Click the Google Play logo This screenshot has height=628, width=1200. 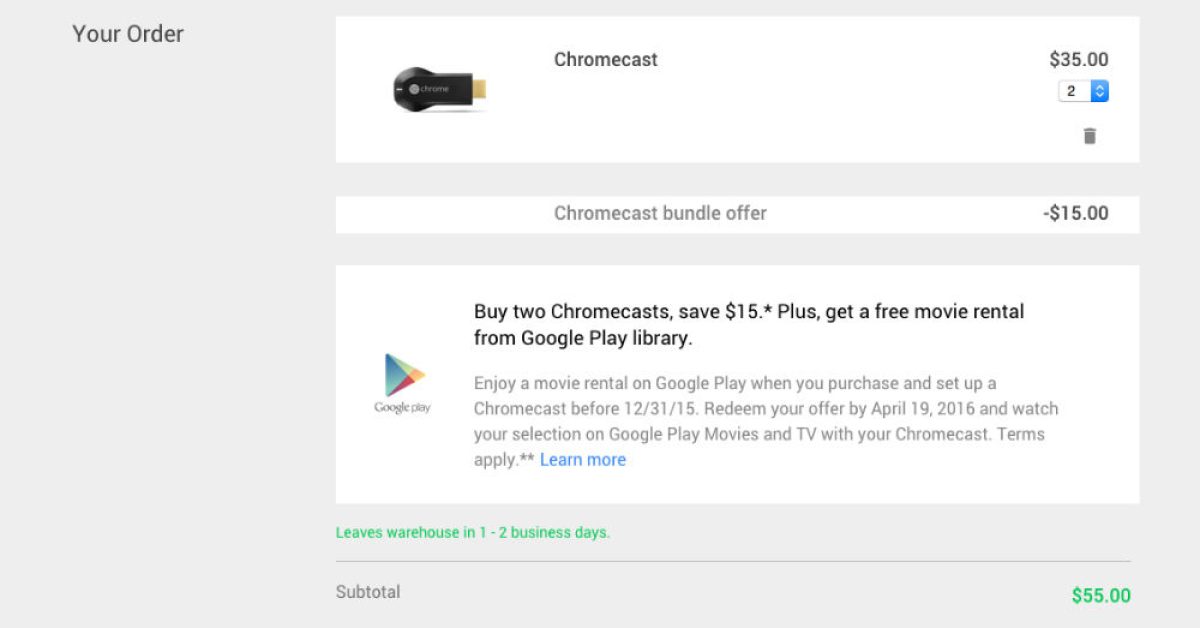[x=404, y=375]
